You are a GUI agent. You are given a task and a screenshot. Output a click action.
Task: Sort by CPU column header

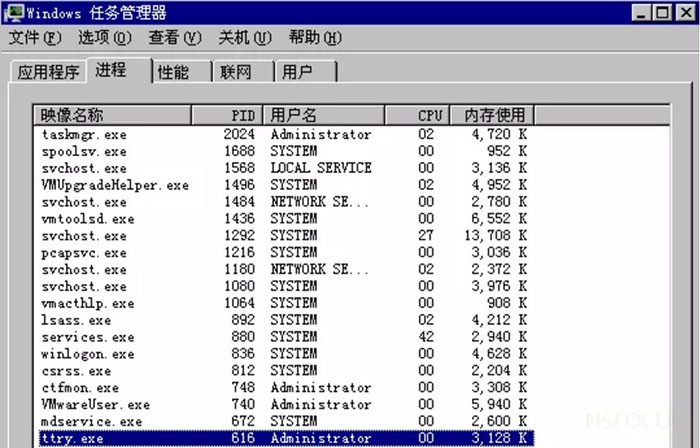coord(417,115)
